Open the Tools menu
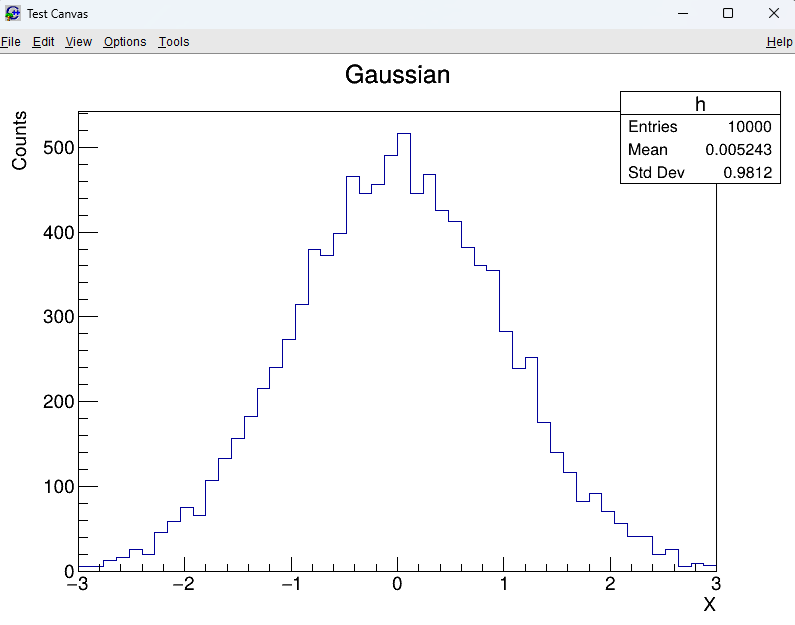795x625 pixels. pos(173,42)
